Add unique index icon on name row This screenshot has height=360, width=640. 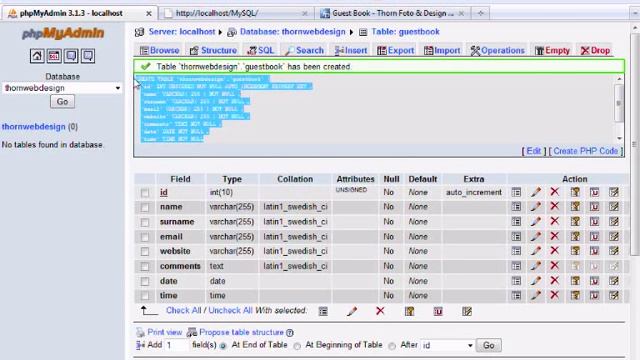(594, 207)
